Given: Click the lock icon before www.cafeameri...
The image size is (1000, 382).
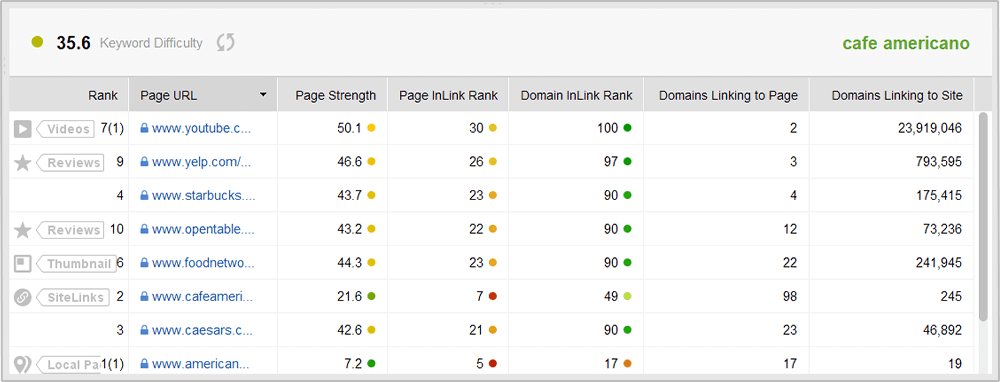Looking at the screenshot, I should pyautogui.click(x=144, y=296).
